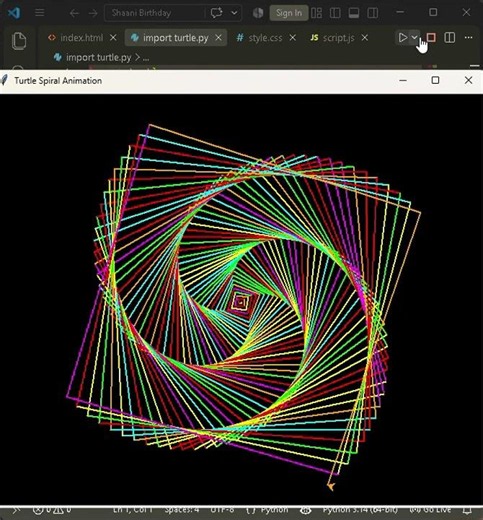This screenshot has height=520, width=483.
Task: Click the breadcrumb ellipsis item
Action: [146, 58]
